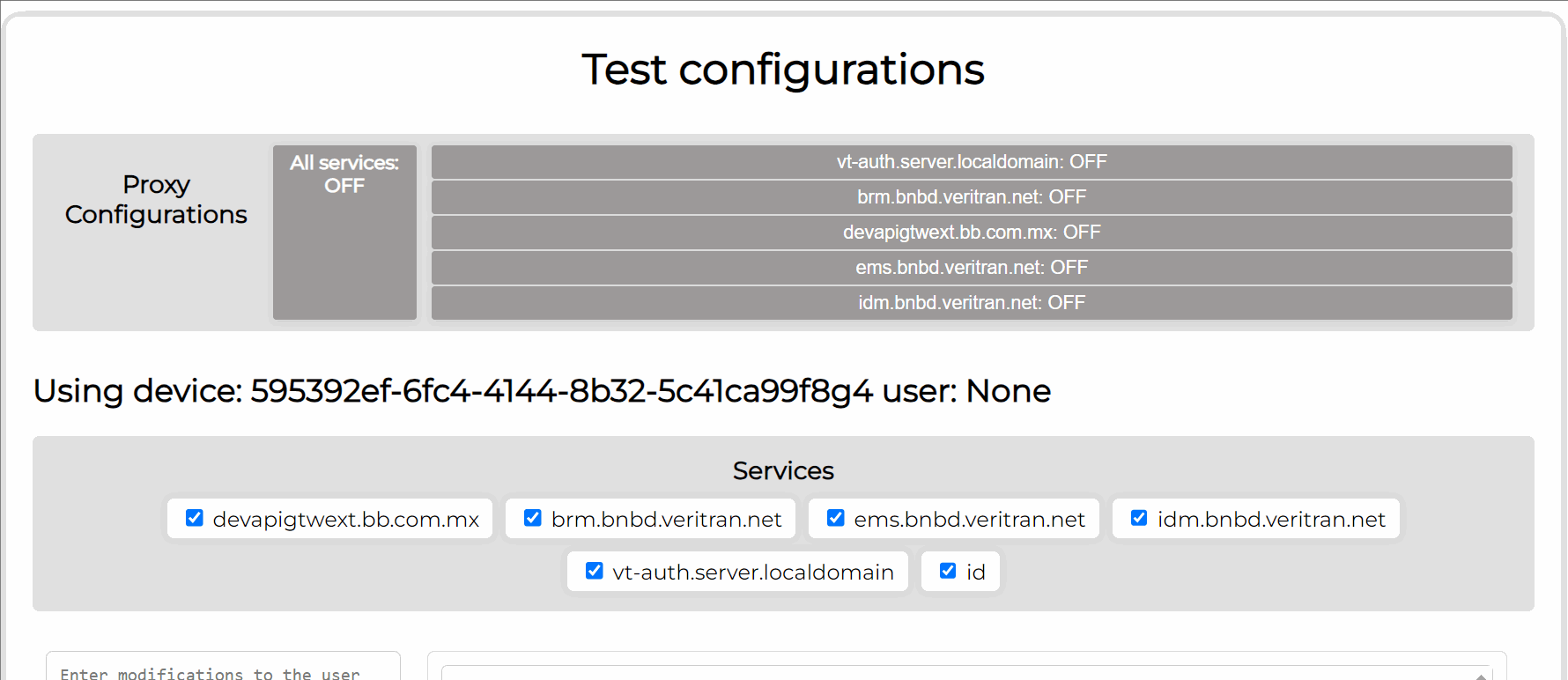Switch brm.bnbd.veritran.net proxy setting
The height and width of the screenshot is (680, 1568).
pos(971,197)
